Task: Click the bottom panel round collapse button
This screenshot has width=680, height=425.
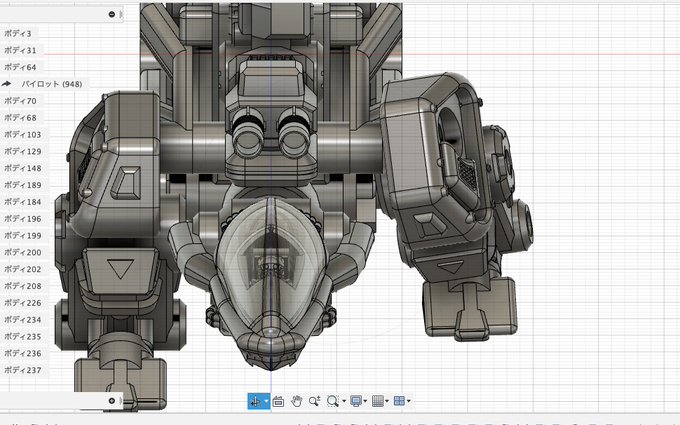Action: coord(111,401)
